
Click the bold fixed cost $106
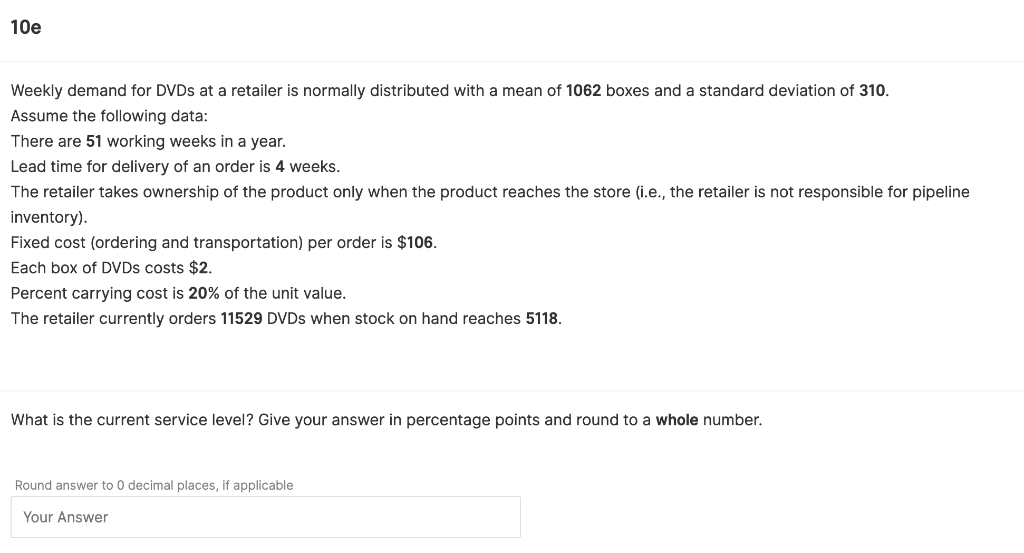pos(415,243)
